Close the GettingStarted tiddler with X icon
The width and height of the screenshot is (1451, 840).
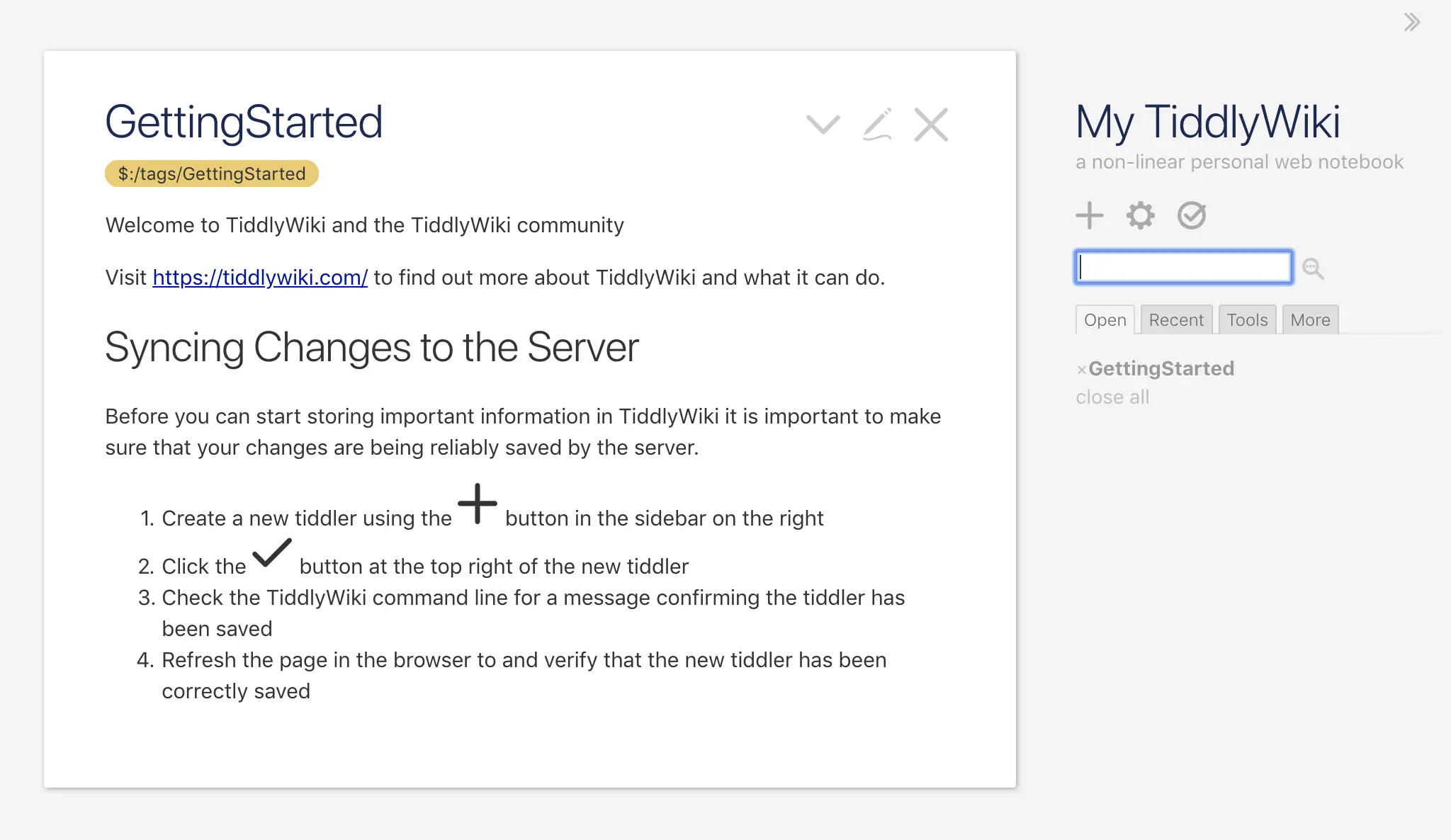(x=930, y=125)
